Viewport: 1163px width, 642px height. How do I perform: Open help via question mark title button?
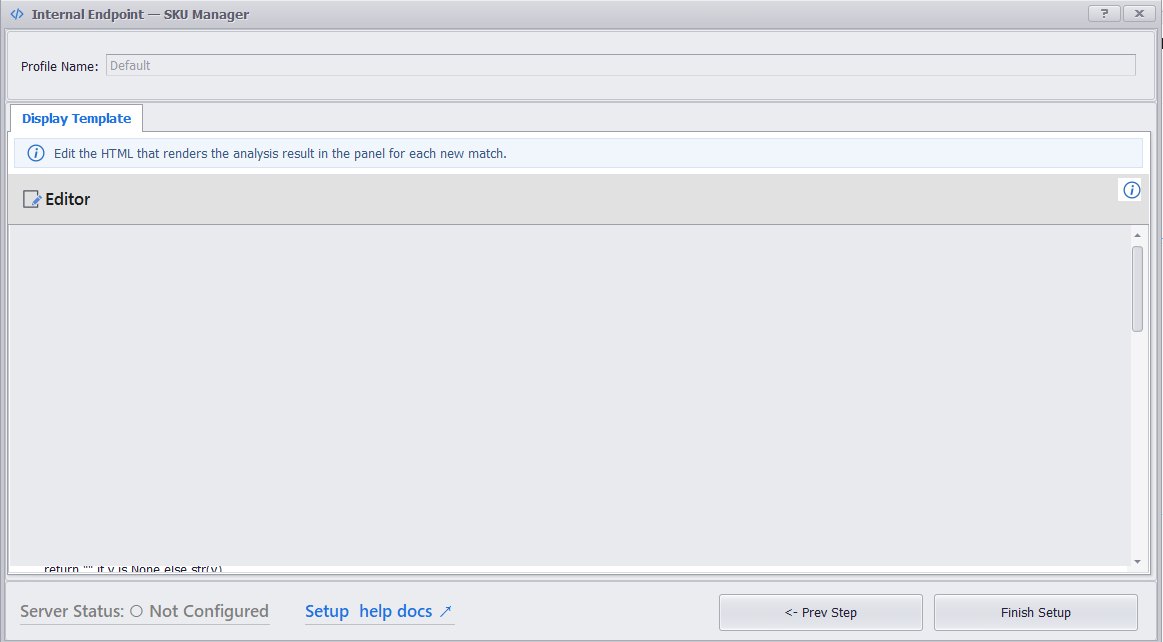click(1104, 13)
